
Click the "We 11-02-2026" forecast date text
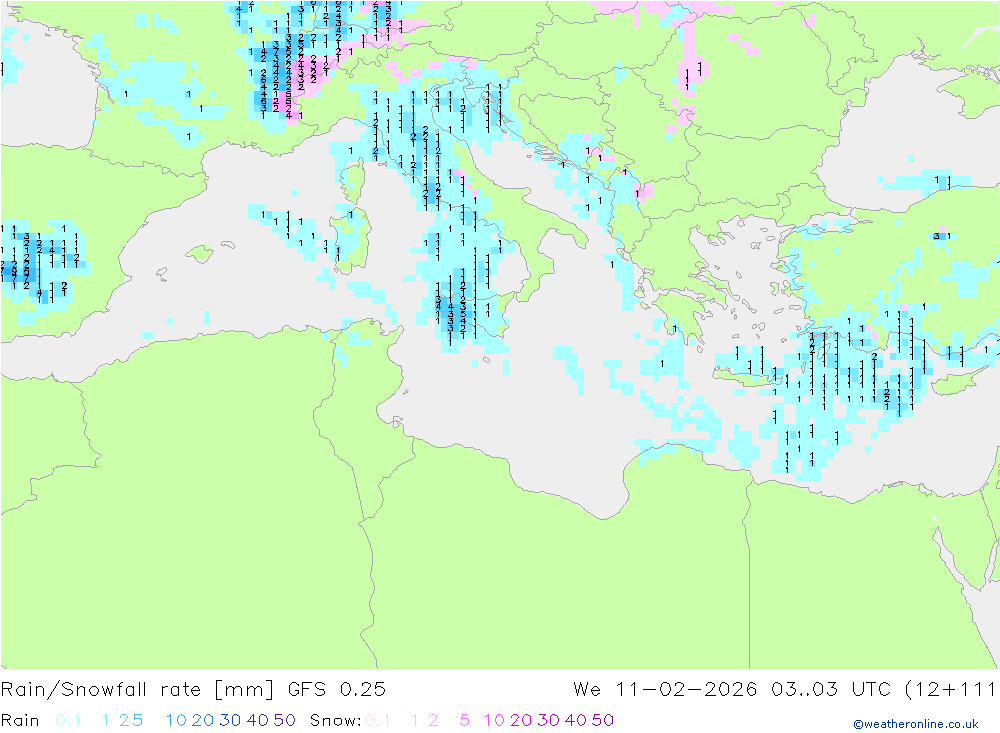point(665,690)
